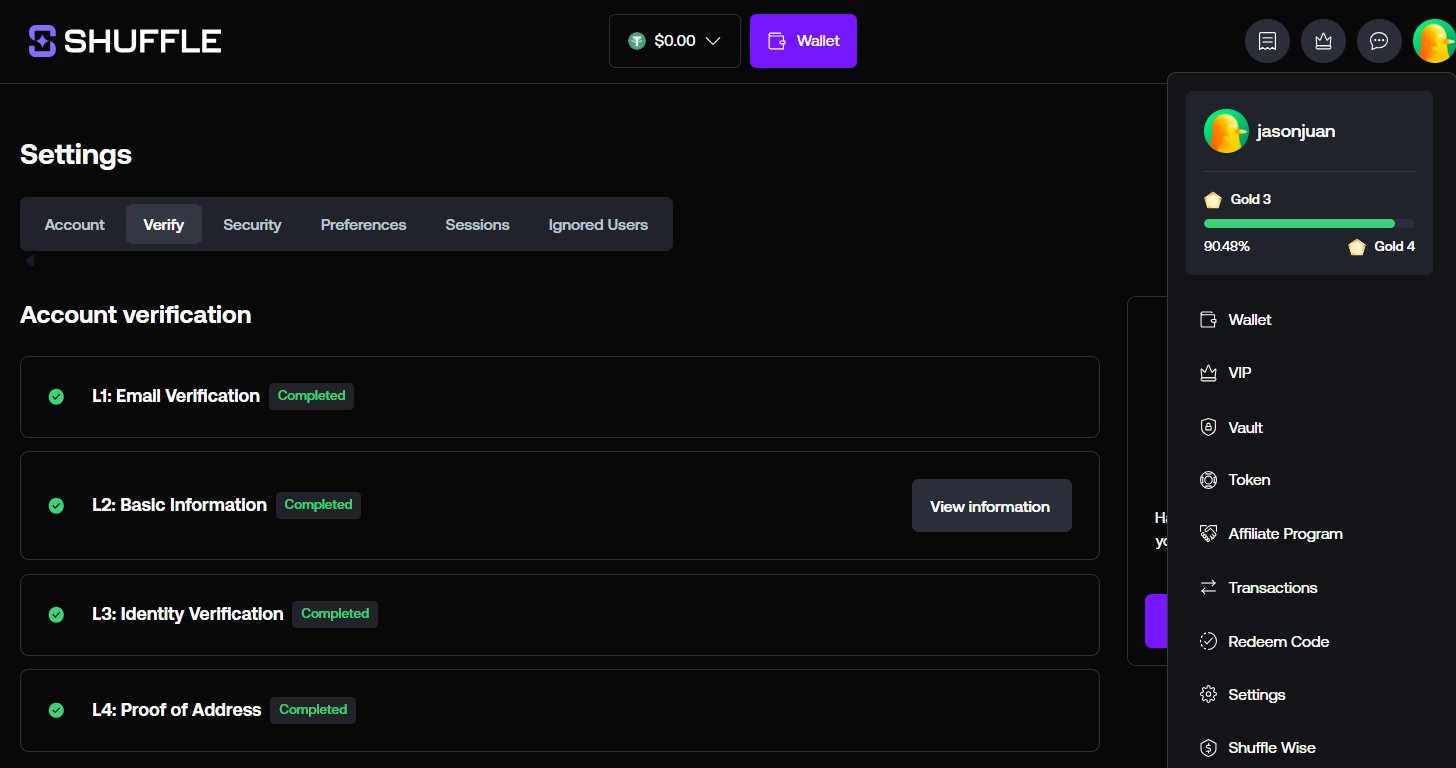Click the Token icon in menu

(1208, 480)
